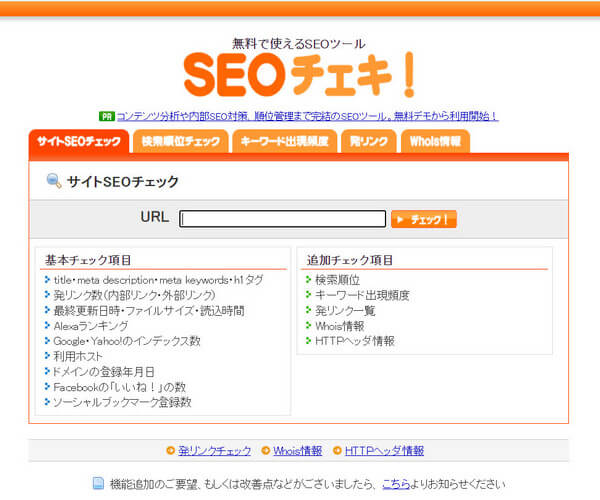600x500 pixels.
Task: Click the ソーシャルブックマーク登録数 item
Action: point(122,402)
